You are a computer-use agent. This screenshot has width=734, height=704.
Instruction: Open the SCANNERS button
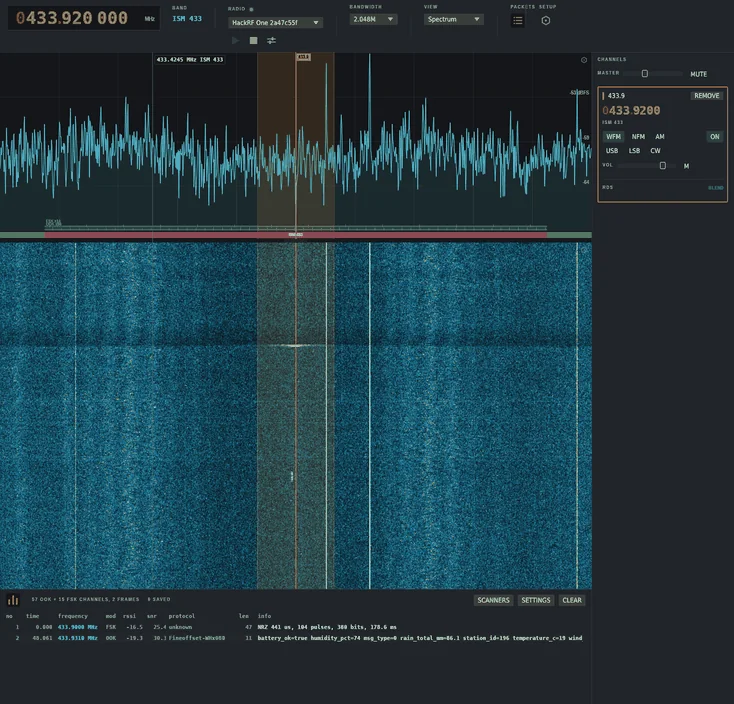pos(493,600)
